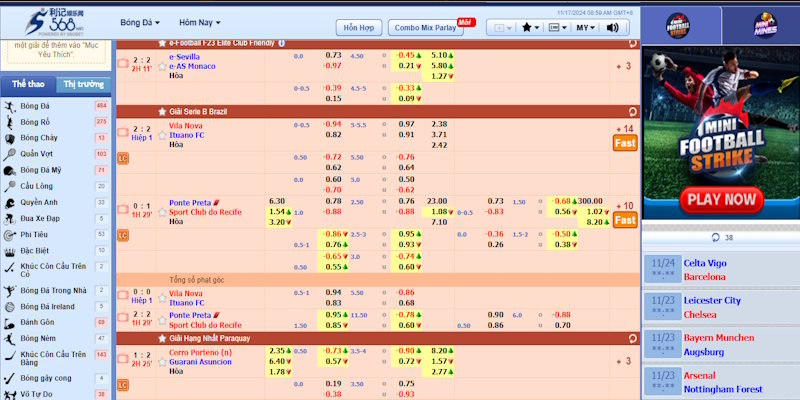The width and height of the screenshot is (800, 400).
Task: Favorite Cerro Porteno vs Guarani Asuncion match
Action: (x=162, y=362)
